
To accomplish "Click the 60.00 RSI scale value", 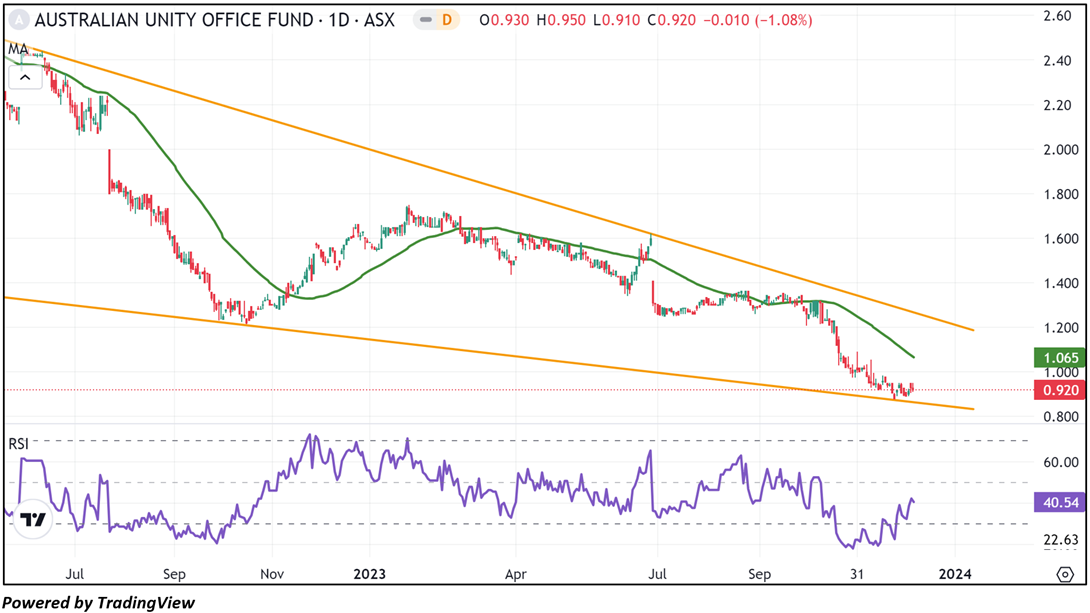I will click(1061, 462).
